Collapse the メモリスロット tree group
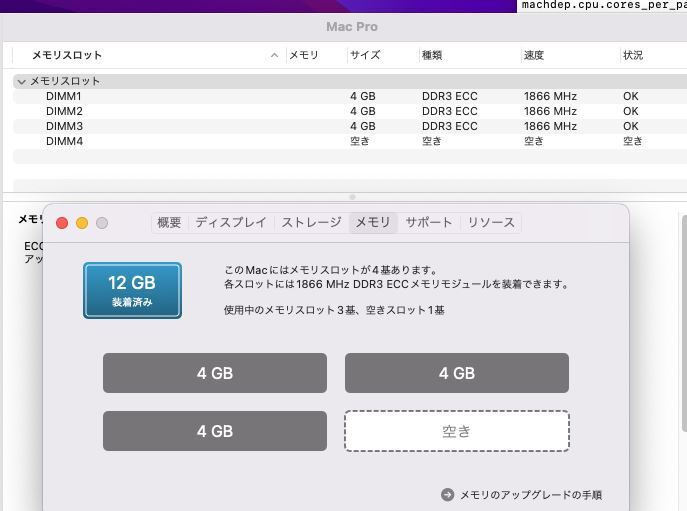Screen dimensions: 687x511 coord(21,82)
